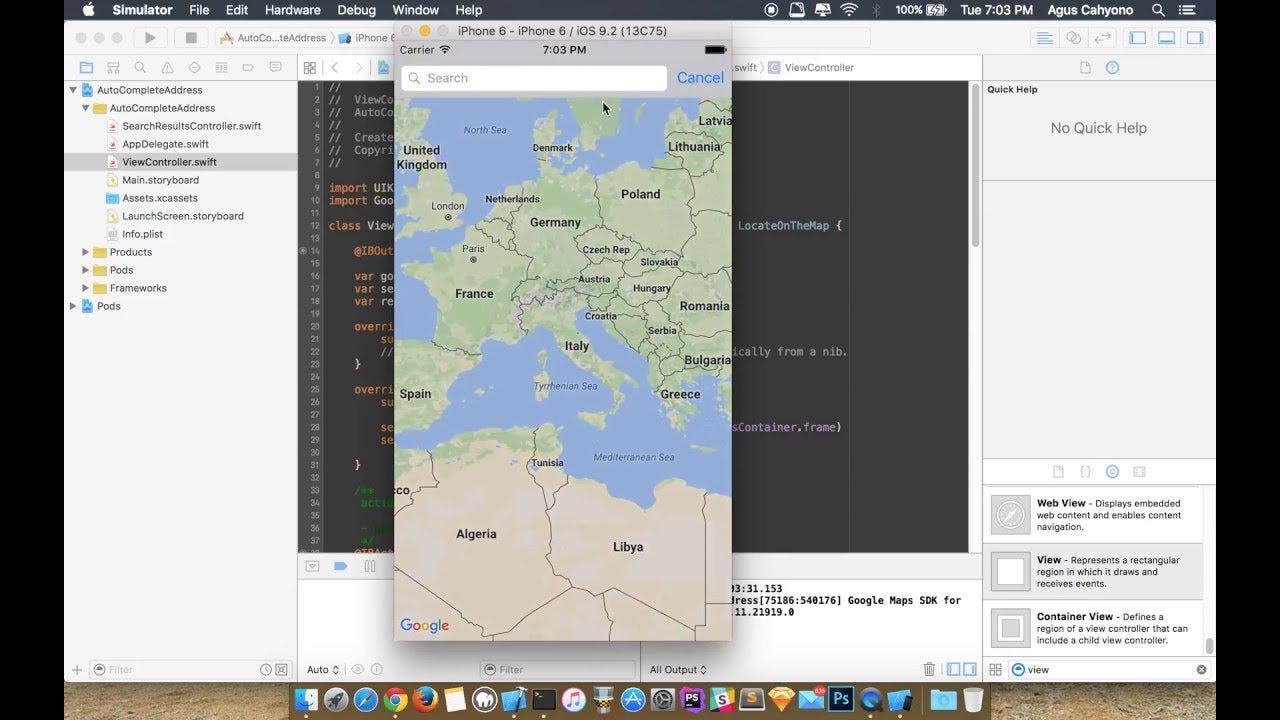Collapse the AutoCompleteAddress group folder
The image size is (1280, 720).
click(86, 108)
